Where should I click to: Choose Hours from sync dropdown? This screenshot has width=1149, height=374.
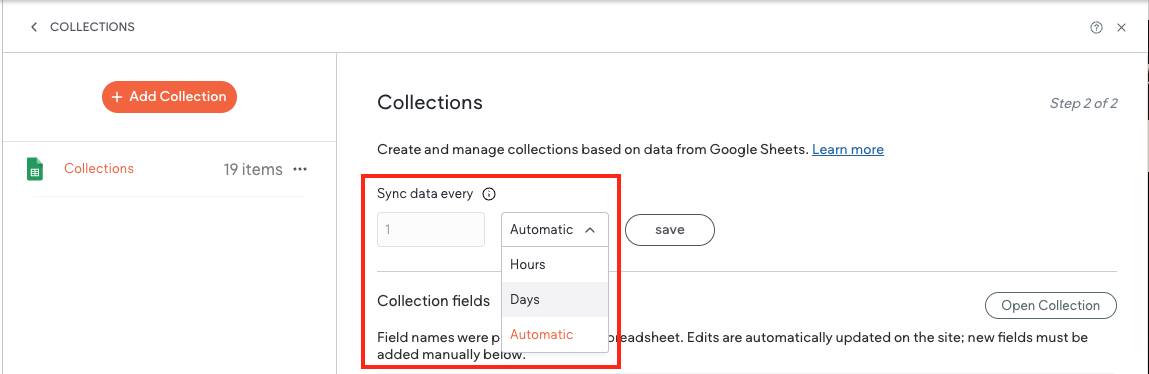point(555,265)
